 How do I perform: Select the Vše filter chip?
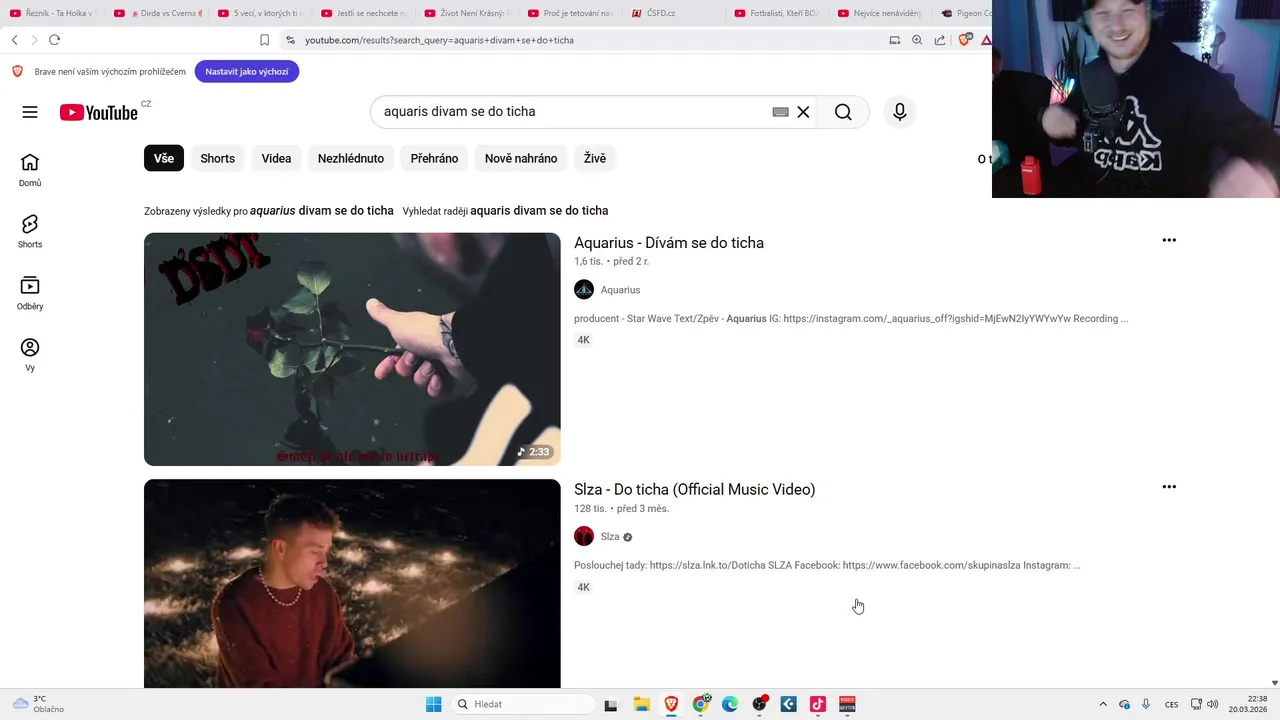pyautogui.click(x=164, y=158)
